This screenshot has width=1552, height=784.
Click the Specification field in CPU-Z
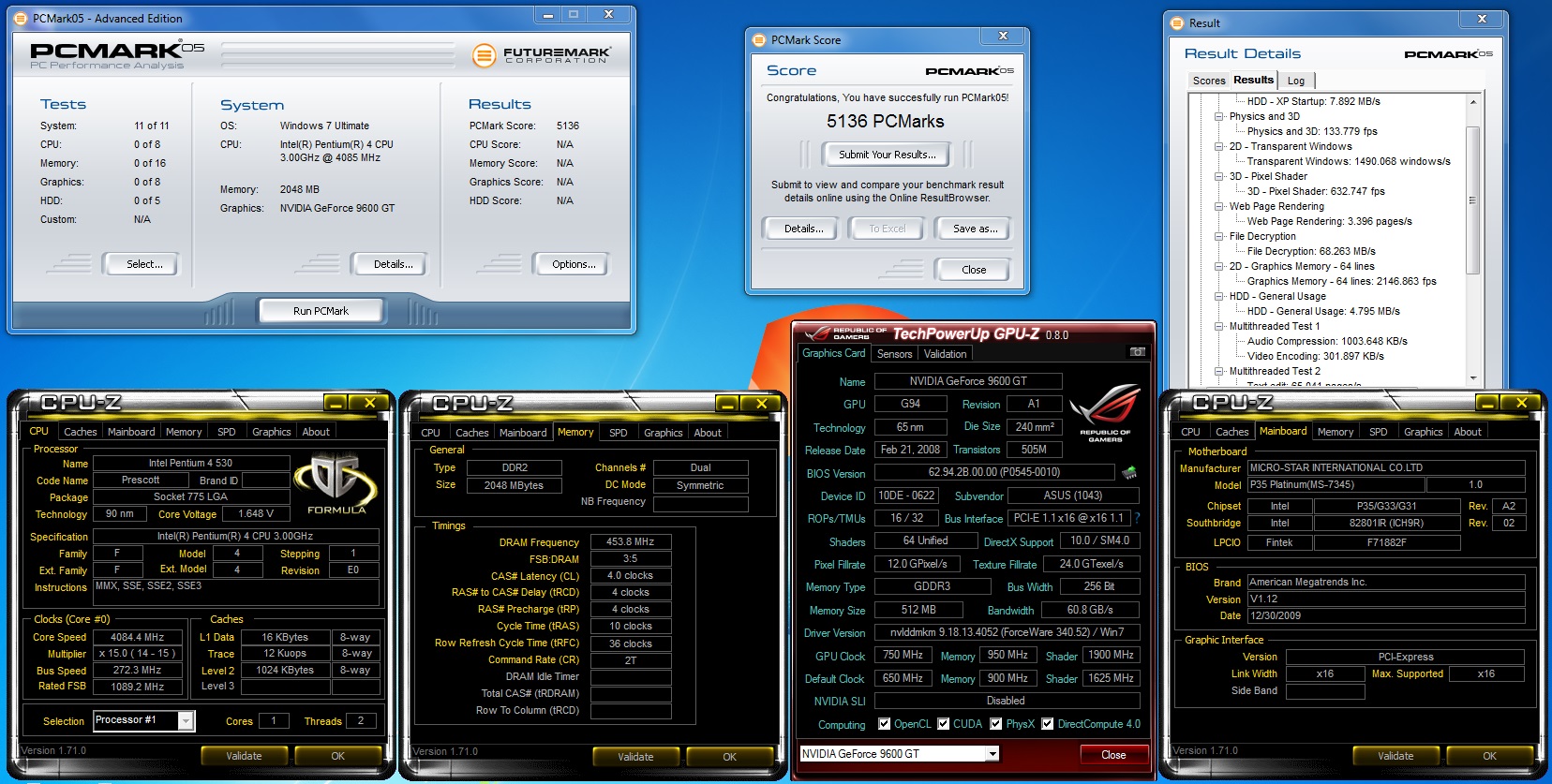(x=235, y=537)
